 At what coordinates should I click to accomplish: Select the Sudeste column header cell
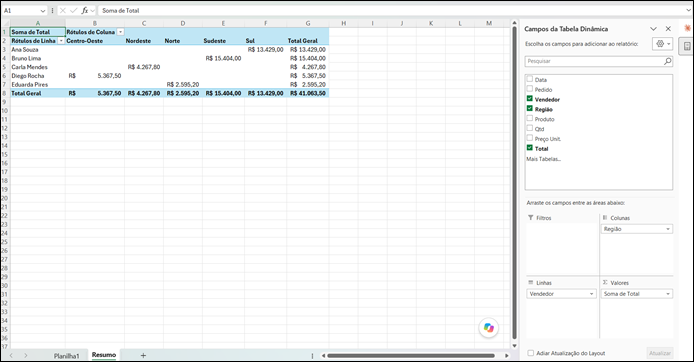click(x=224, y=41)
